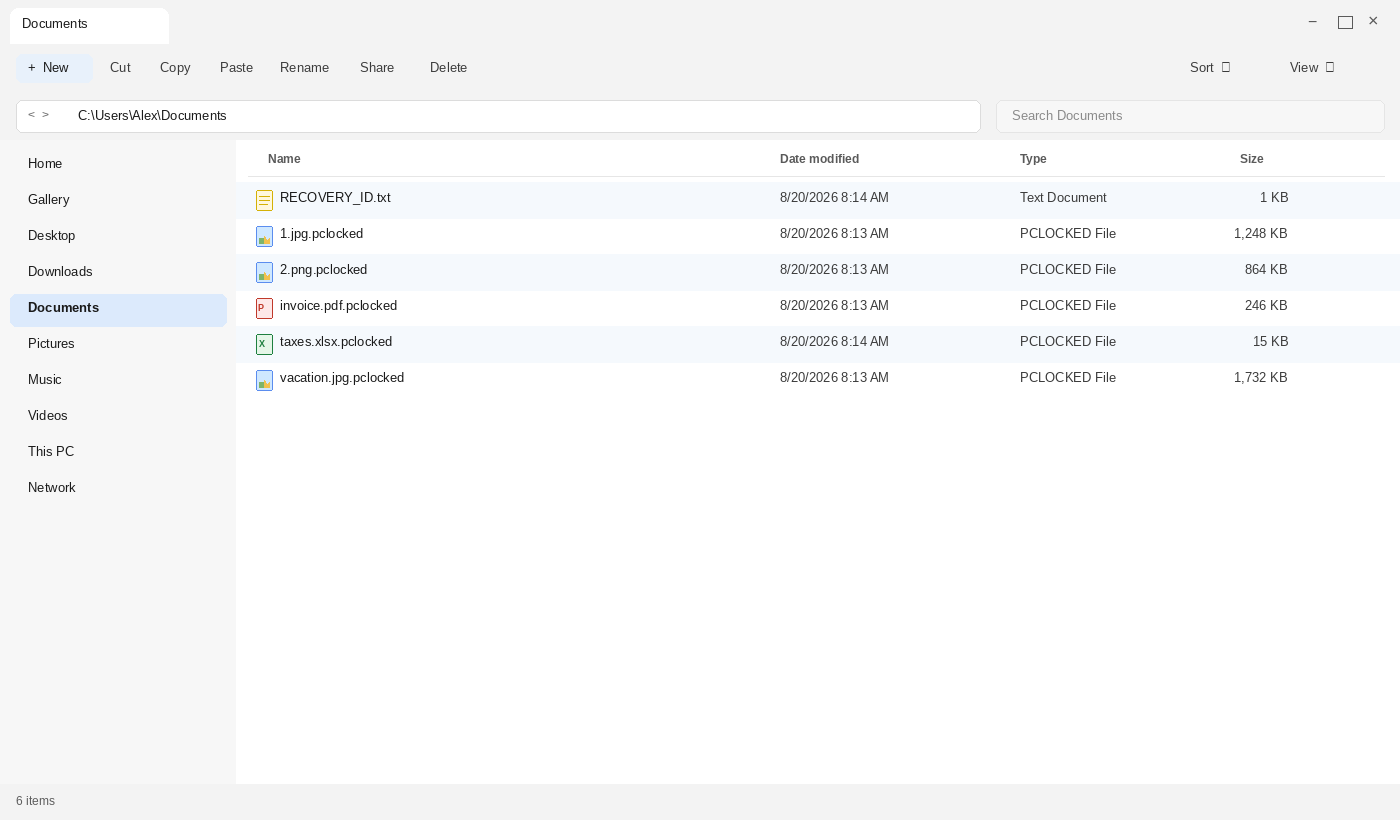Click Share in the toolbar
1400x820 pixels.
tap(377, 68)
